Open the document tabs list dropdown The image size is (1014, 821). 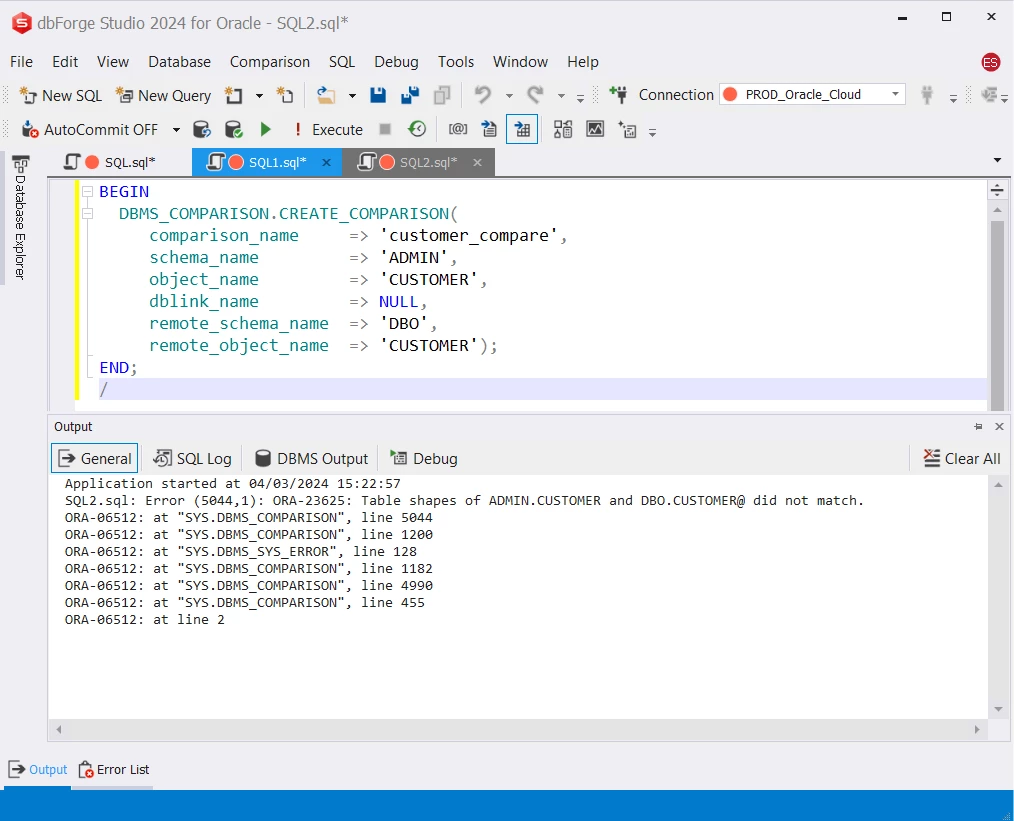(997, 160)
